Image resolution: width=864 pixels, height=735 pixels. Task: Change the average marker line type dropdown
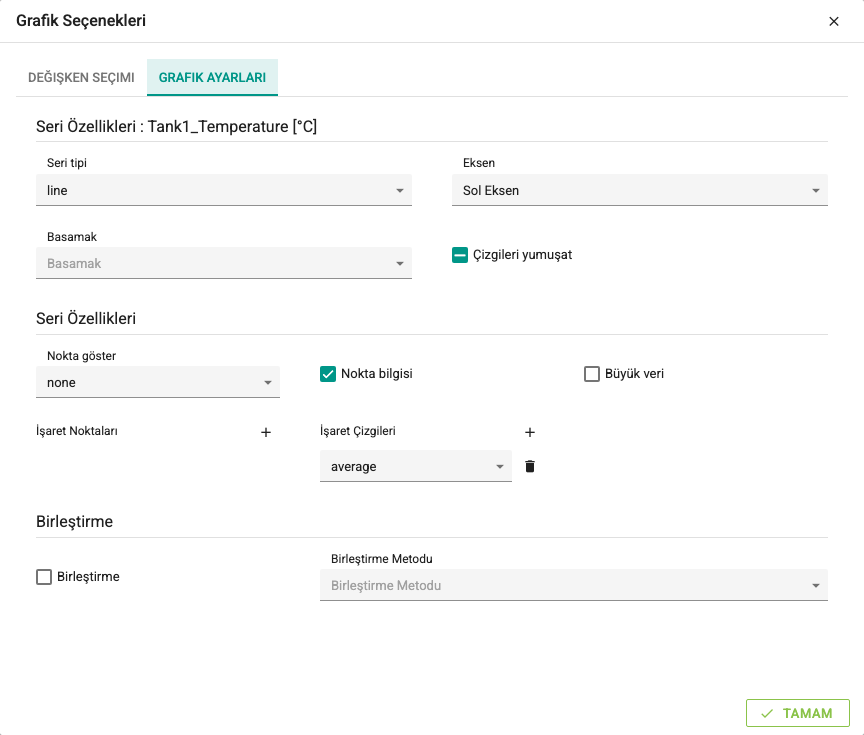[x=416, y=466]
